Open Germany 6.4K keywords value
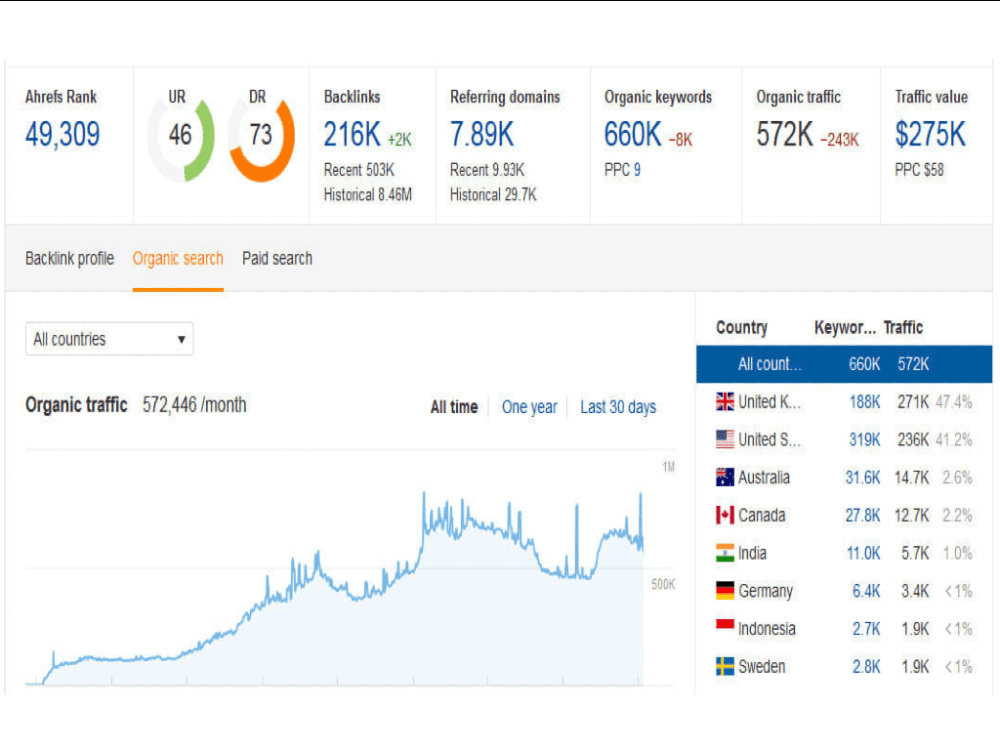Screen dimensions: 1000x750 point(867,591)
